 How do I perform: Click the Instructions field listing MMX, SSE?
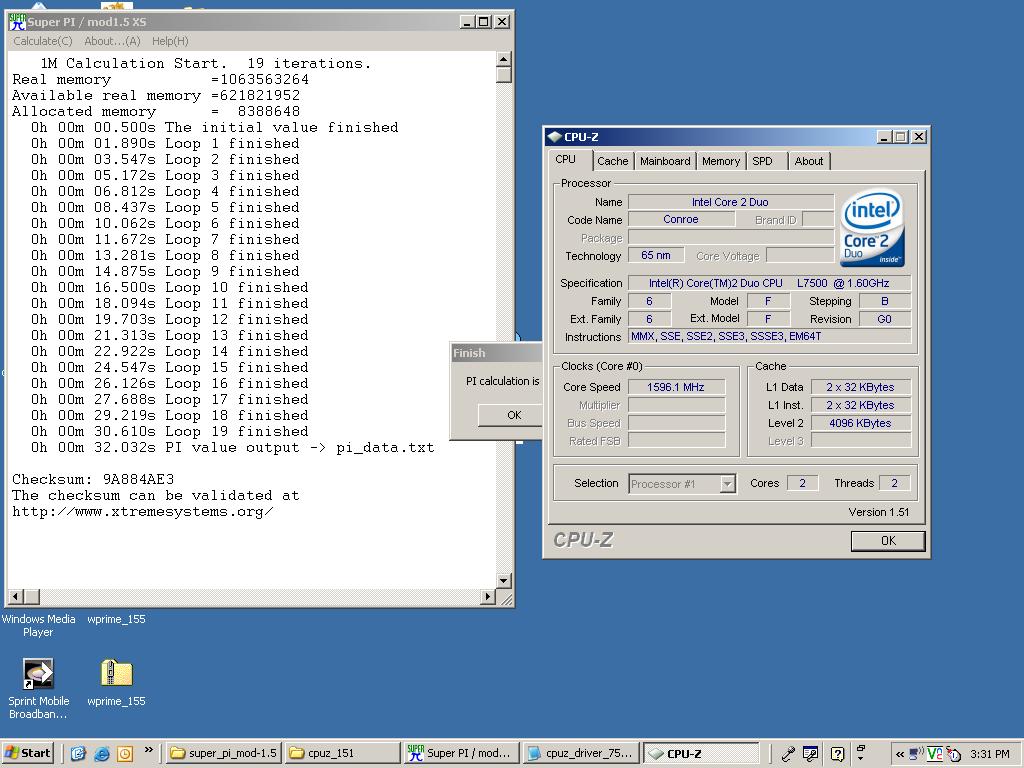point(769,337)
